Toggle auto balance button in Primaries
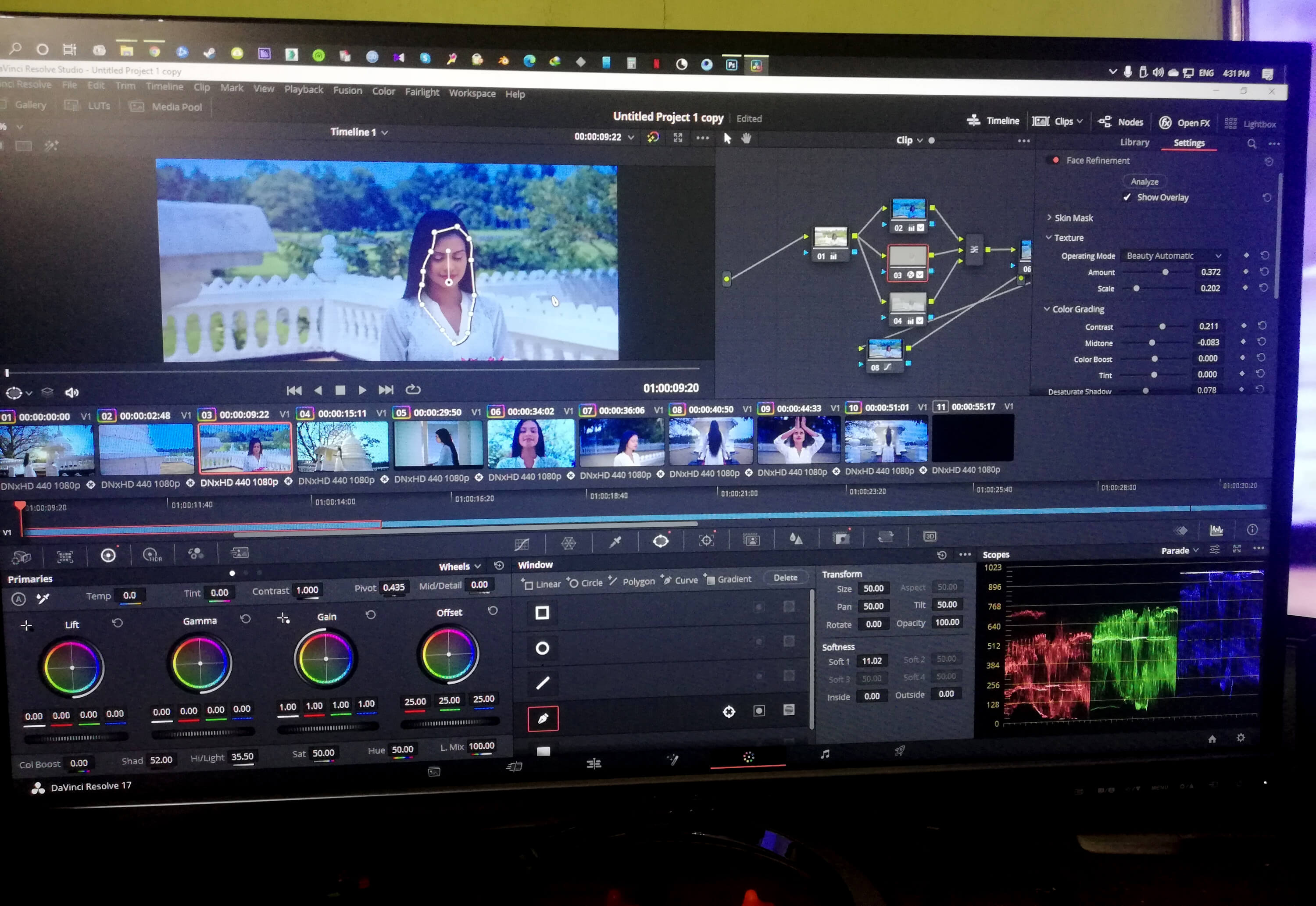The width and height of the screenshot is (1316, 906). point(19,599)
